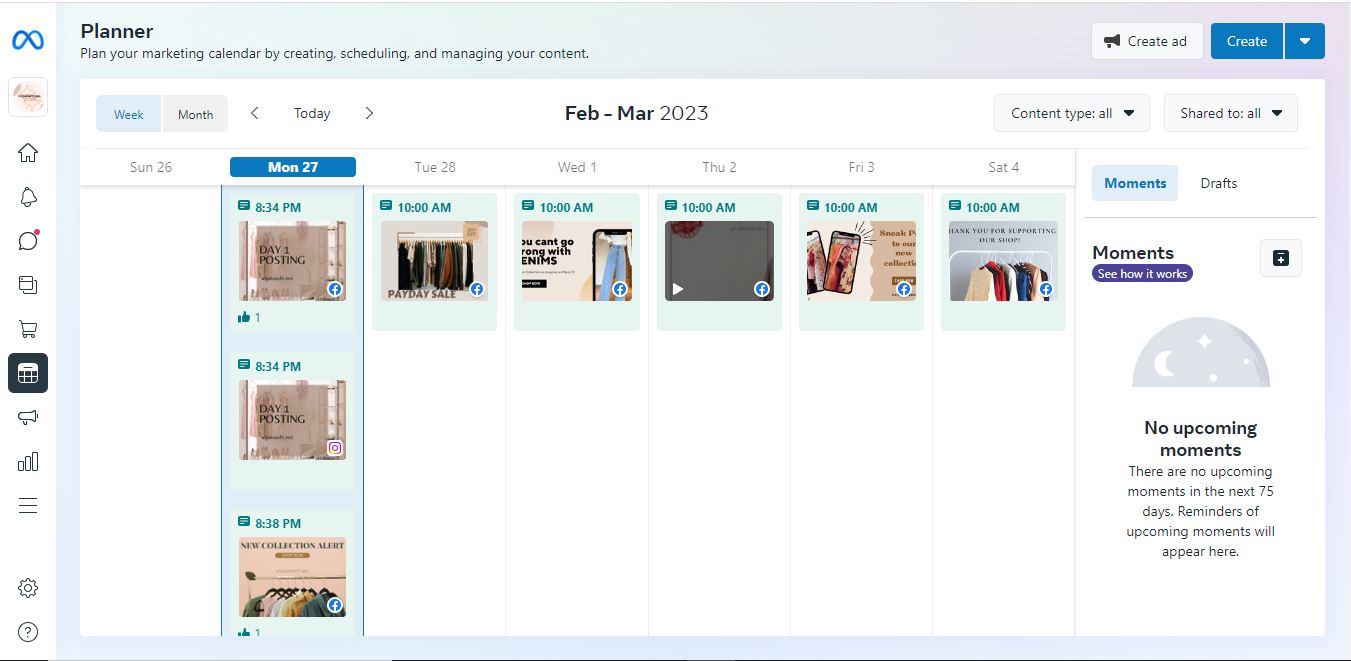The height and width of the screenshot is (661, 1351).
Task: Expand Create button dropdown arrow
Action: (x=1305, y=41)
